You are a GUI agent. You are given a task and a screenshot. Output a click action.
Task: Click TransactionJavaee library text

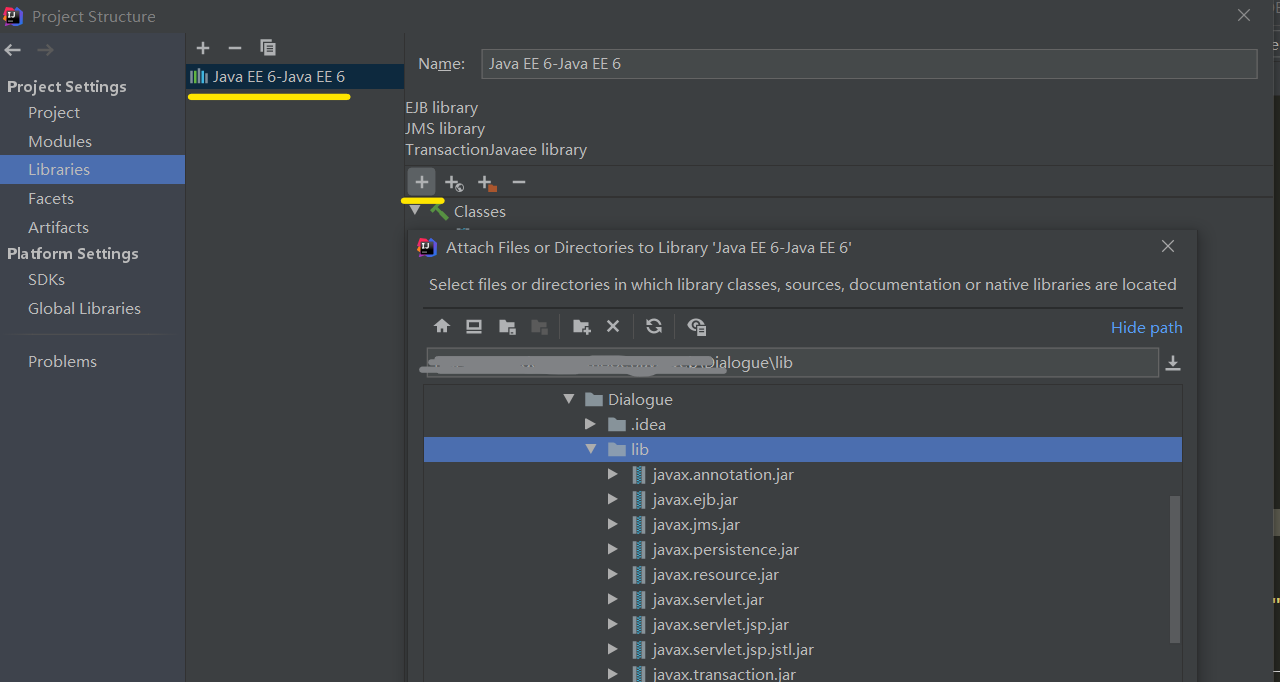click(x=496, y=149)
